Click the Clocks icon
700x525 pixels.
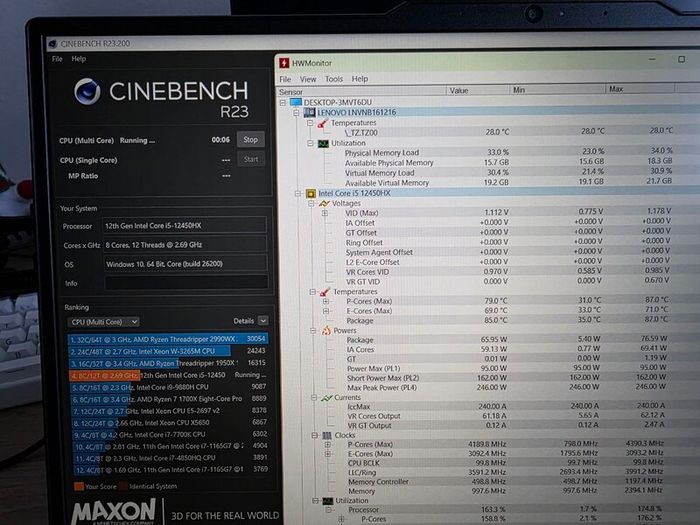[327, 435]
